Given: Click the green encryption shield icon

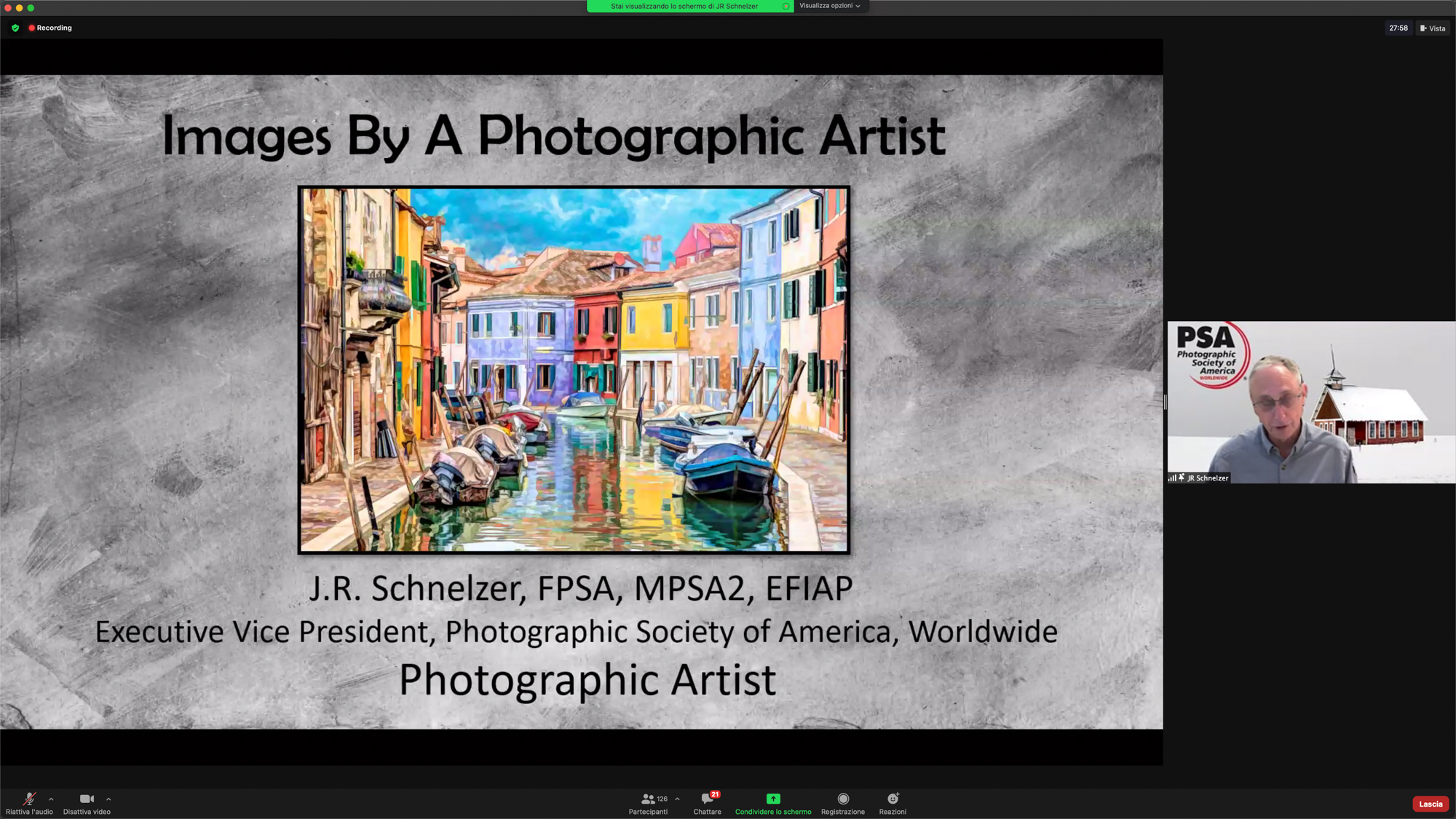Looking at the screenshot, I should click(15, 28).
